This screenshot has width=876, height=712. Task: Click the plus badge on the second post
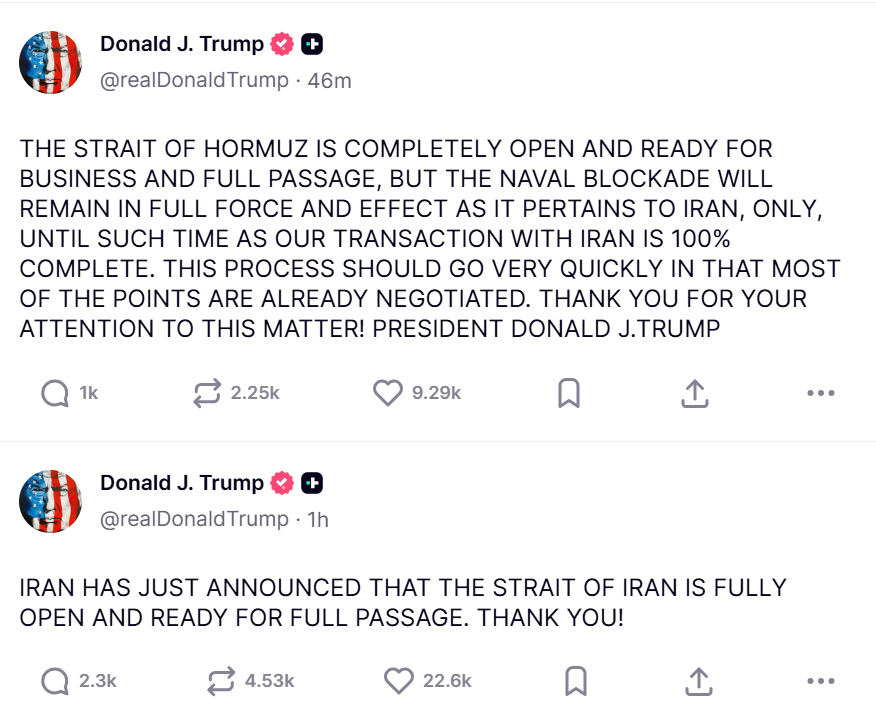tap(313, 483)
